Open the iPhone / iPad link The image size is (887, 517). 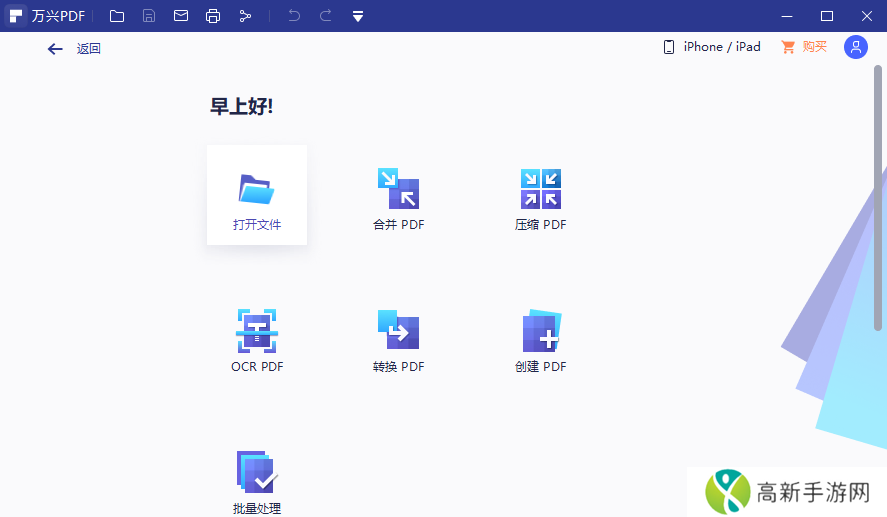[712, 47]
